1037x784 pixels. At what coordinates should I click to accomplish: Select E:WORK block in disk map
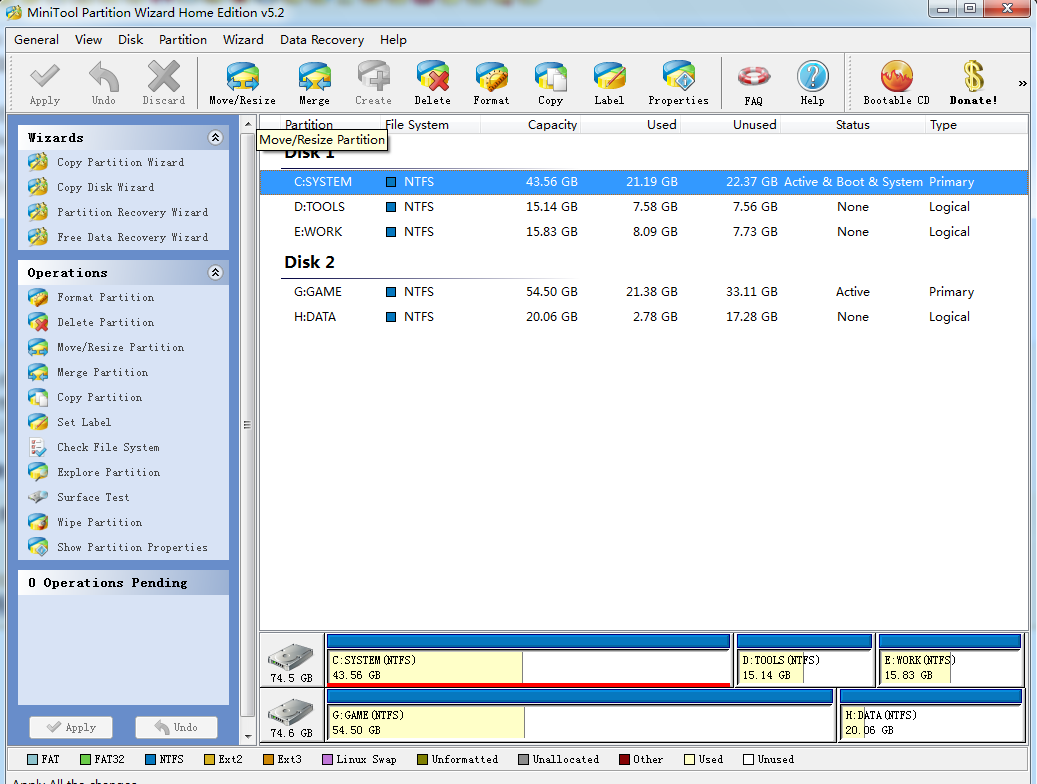(x=950, y=660)
